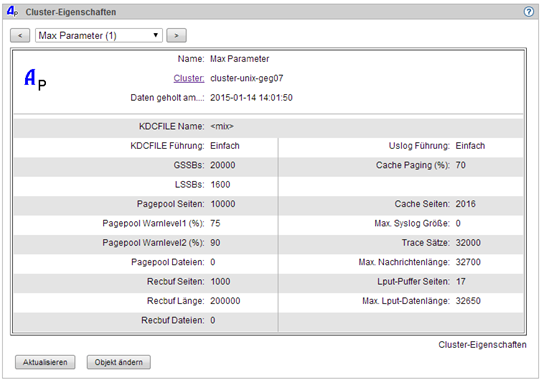The height and width of the screenshot is (383, 543).
Task: Click the KDCFILE Name value <mix>
Action: click(x=222, y=126)
